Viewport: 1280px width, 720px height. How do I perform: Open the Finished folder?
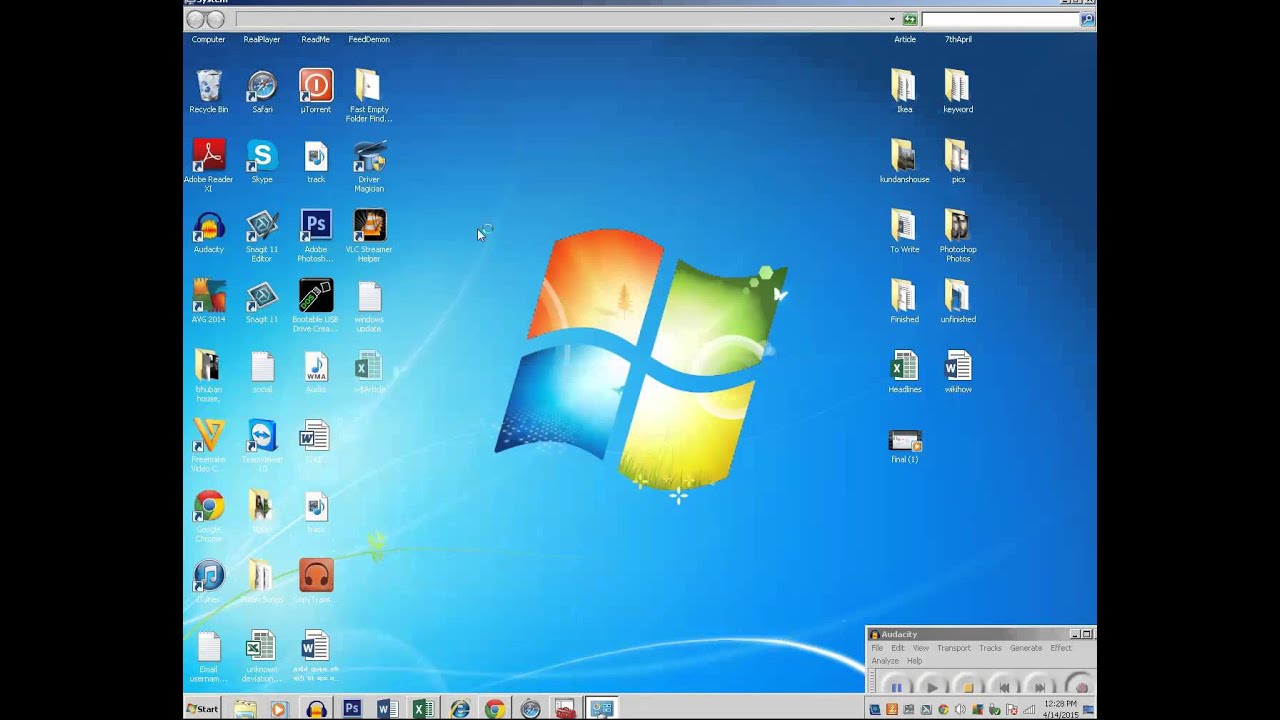(x=904, y=302)
